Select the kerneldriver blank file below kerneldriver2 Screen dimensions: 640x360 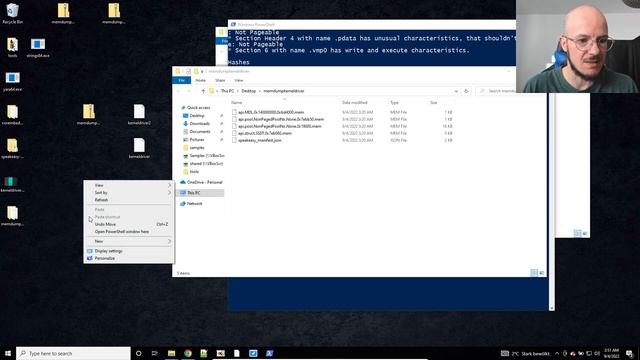pos(139,148)
